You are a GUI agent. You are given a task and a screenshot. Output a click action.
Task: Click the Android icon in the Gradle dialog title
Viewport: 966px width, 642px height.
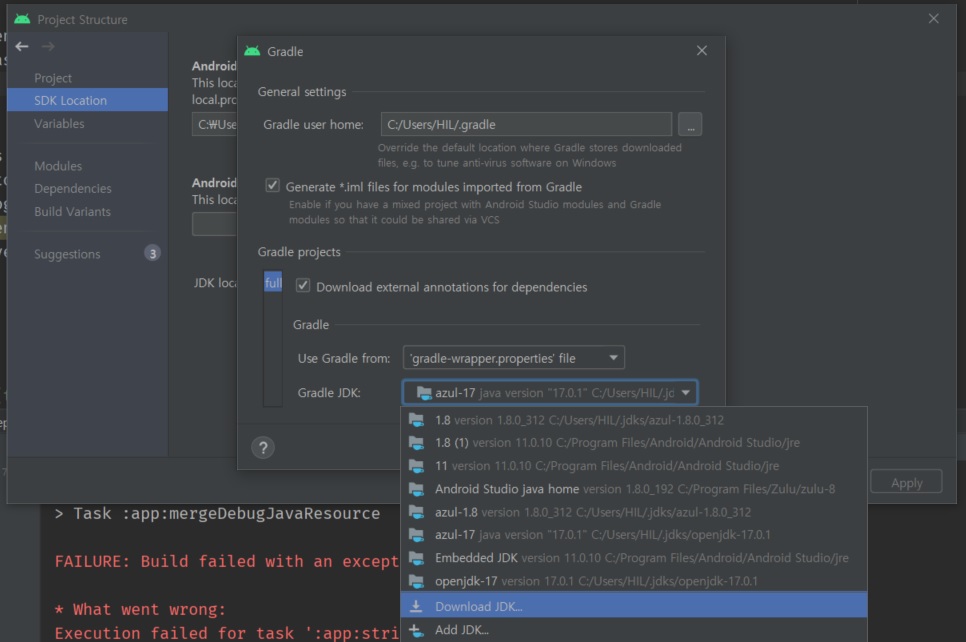click(x=253, y=51)
